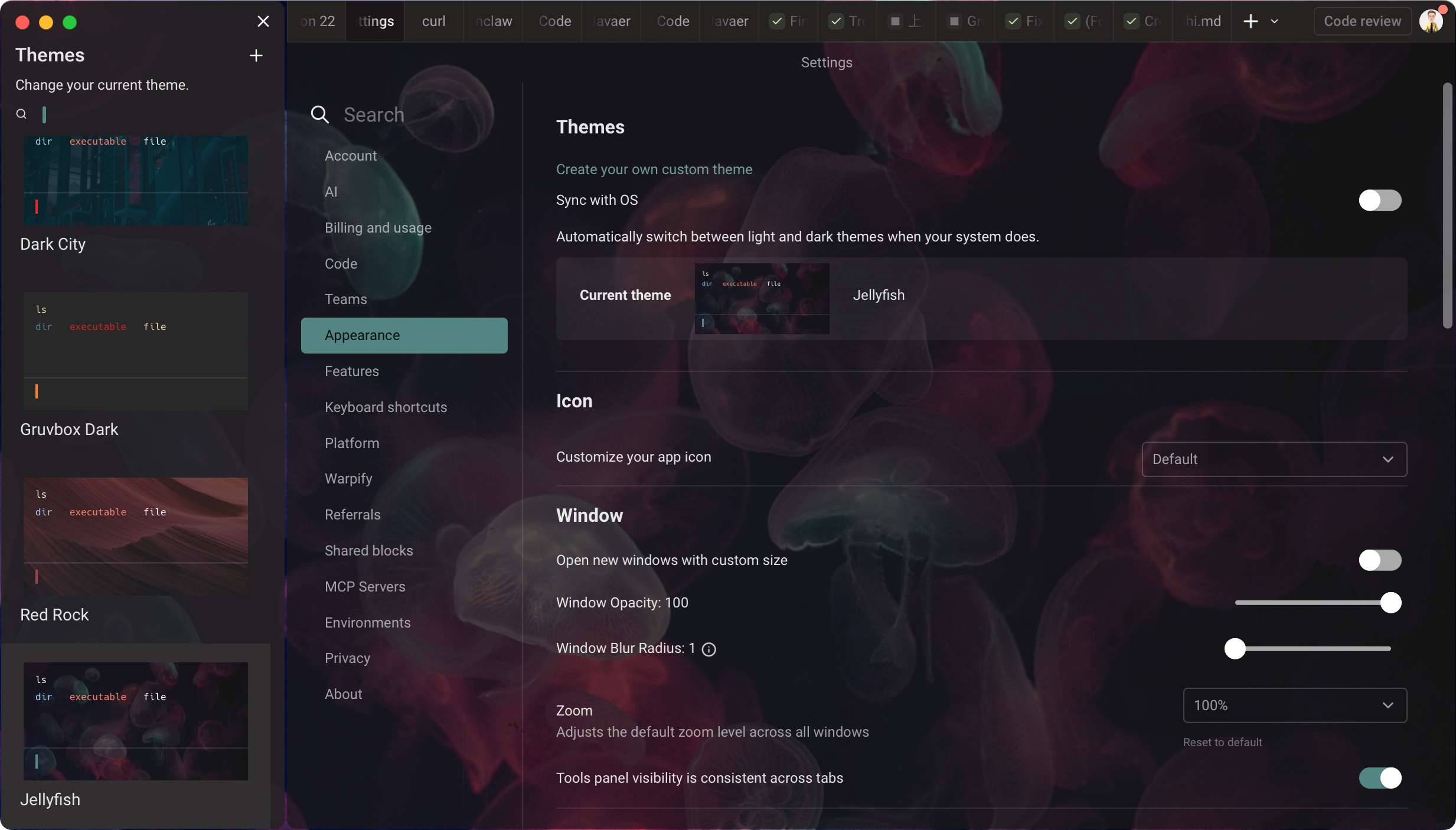Viewport: 1456px width, 830px height.
Task: Open Keyboard shortcuts settings section
Action: pos(386,407)
